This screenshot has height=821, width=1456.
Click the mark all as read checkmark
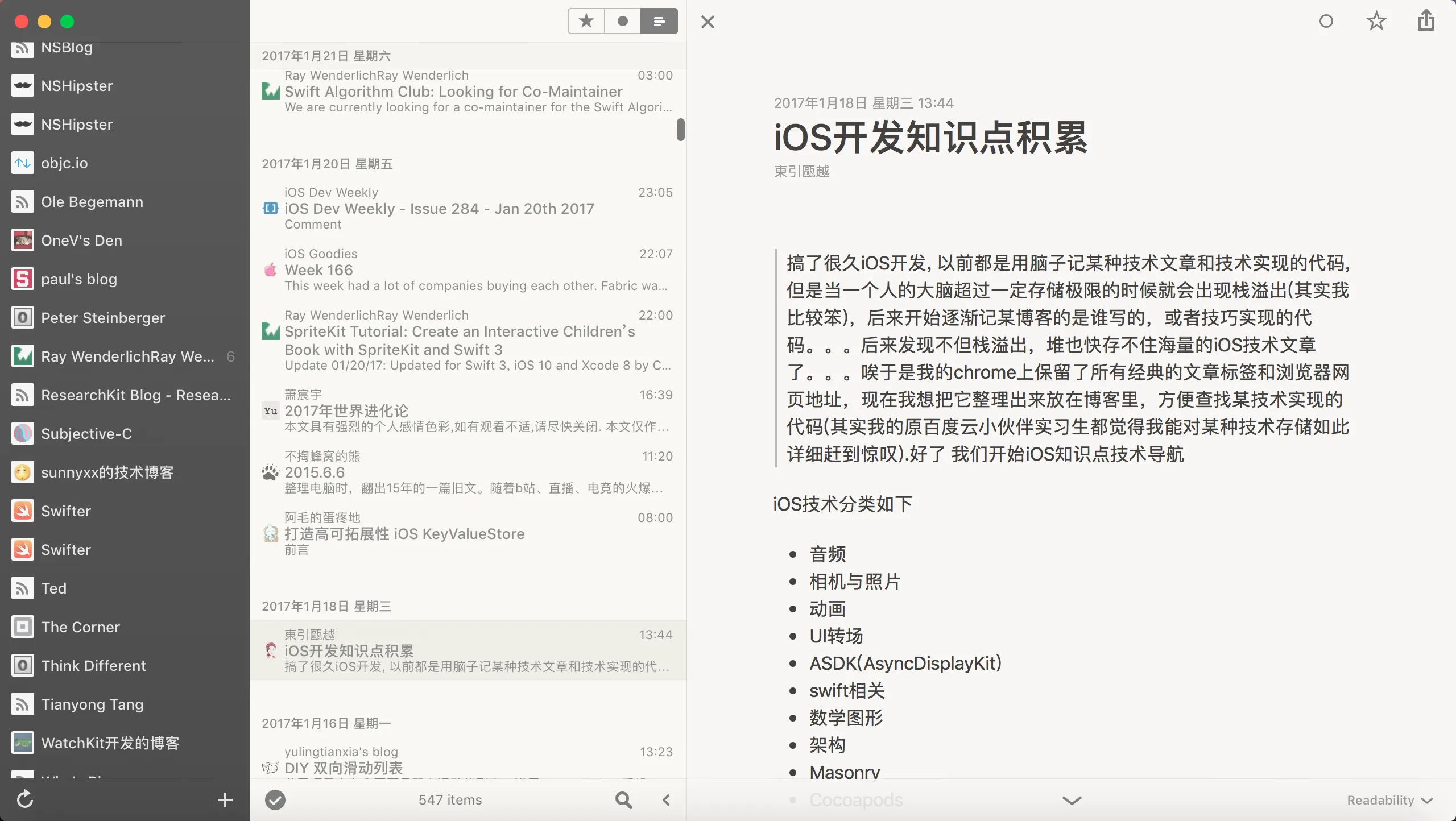(275, 800)
